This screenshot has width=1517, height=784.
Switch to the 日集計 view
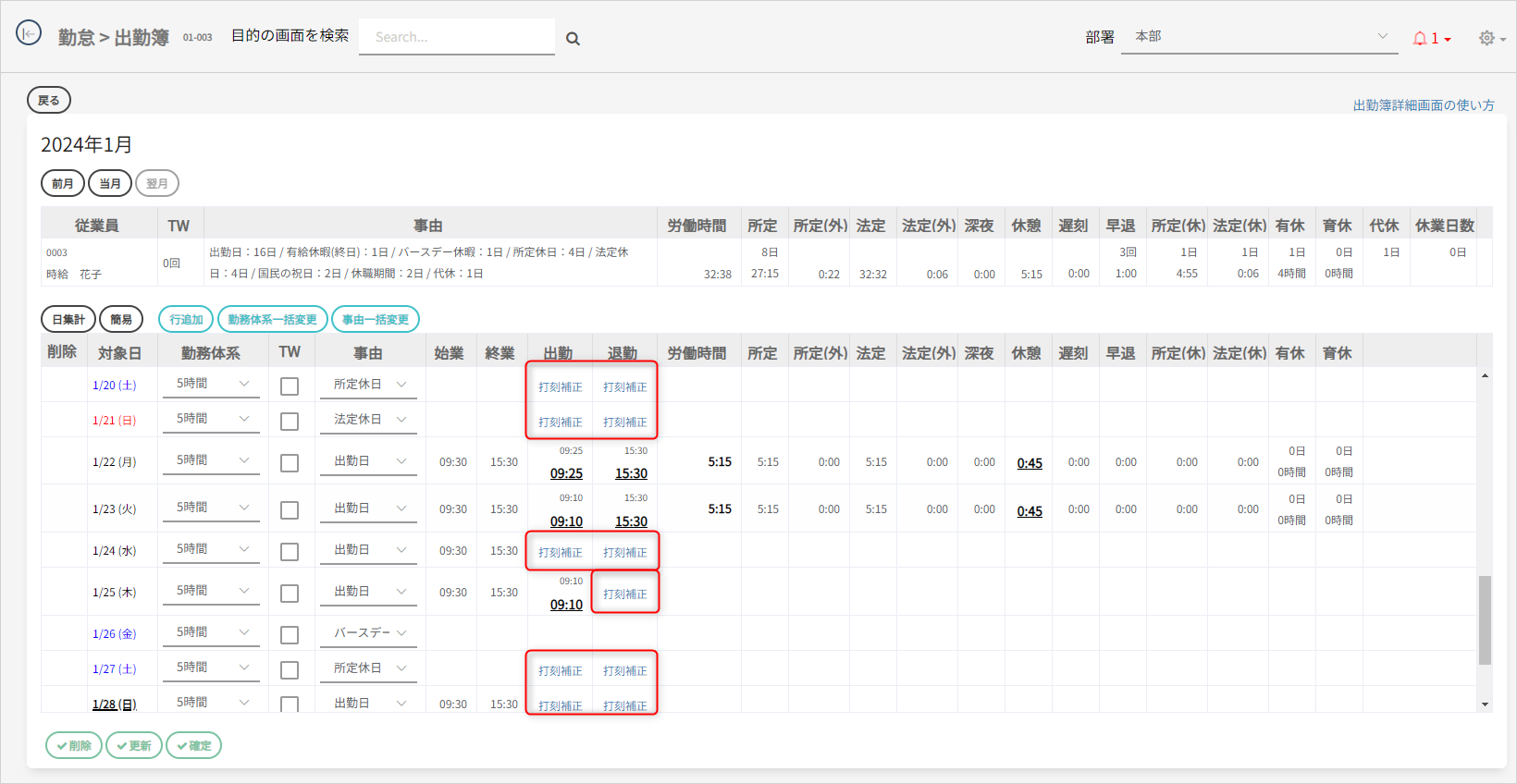coord(68,320)
